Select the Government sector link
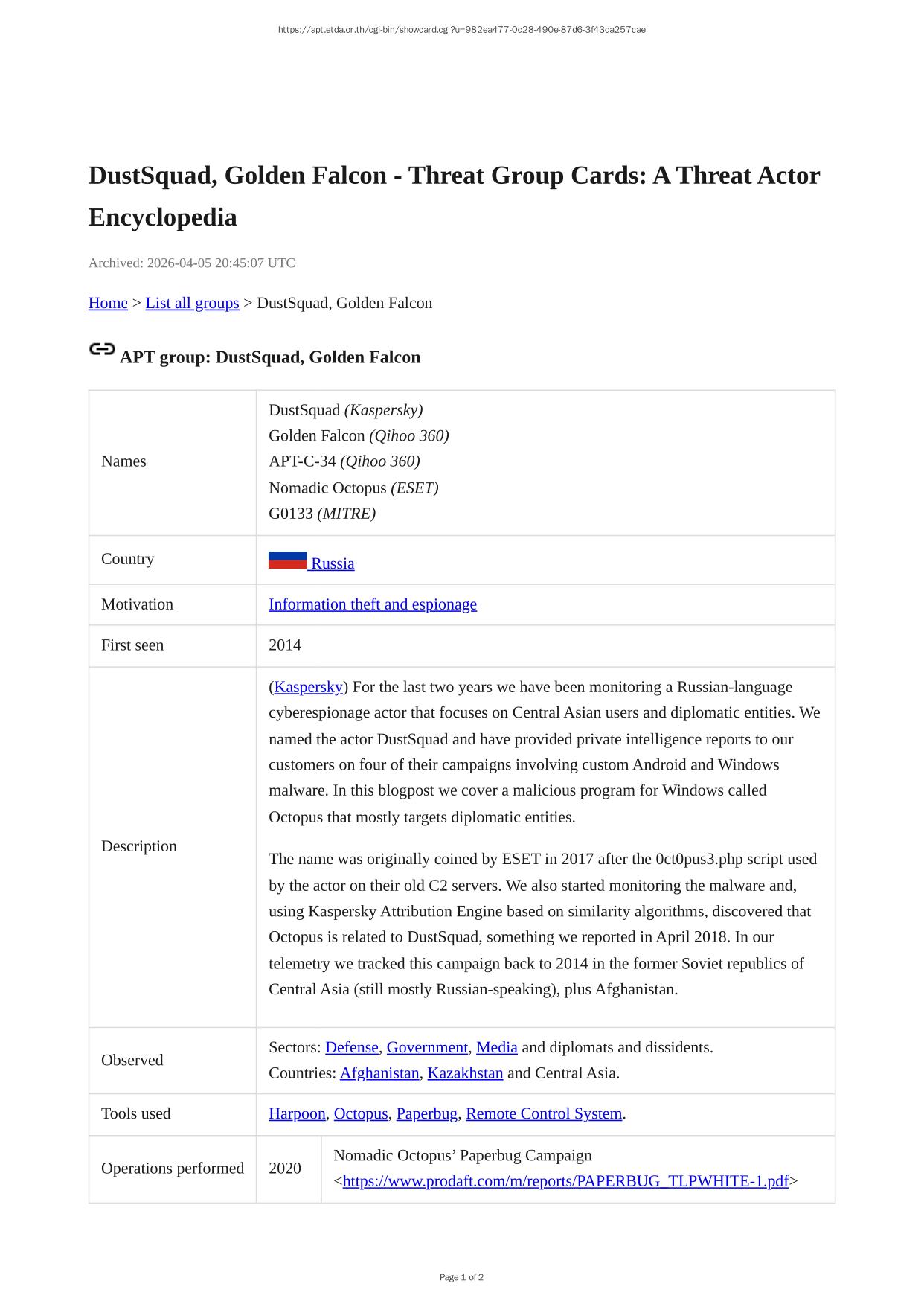This screenshot has width=924, height=1307. tap(427, 1047)
